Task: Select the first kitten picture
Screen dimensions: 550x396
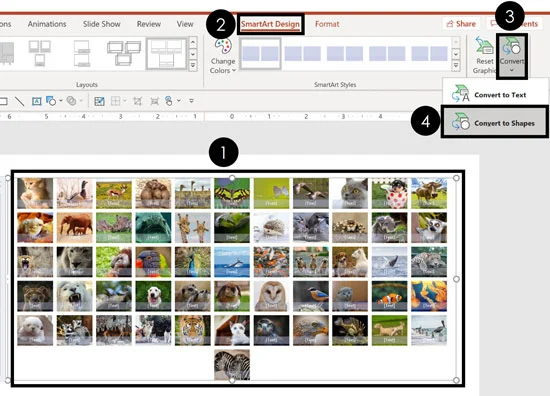Action: (35, 193)
